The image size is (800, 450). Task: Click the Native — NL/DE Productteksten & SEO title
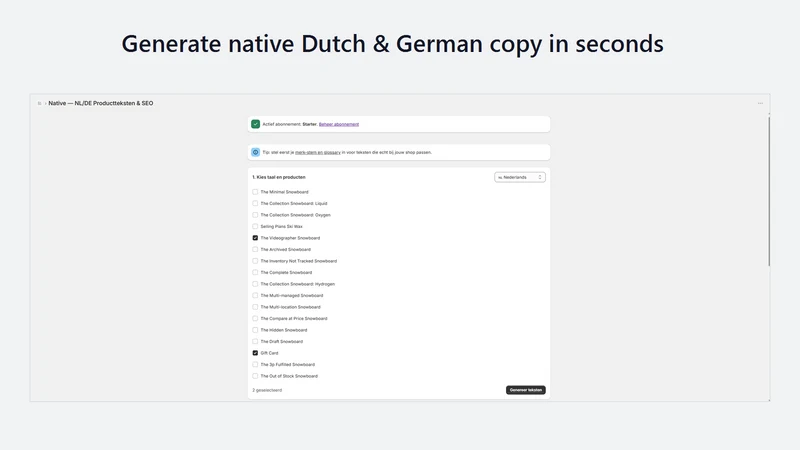click(101, 103)
